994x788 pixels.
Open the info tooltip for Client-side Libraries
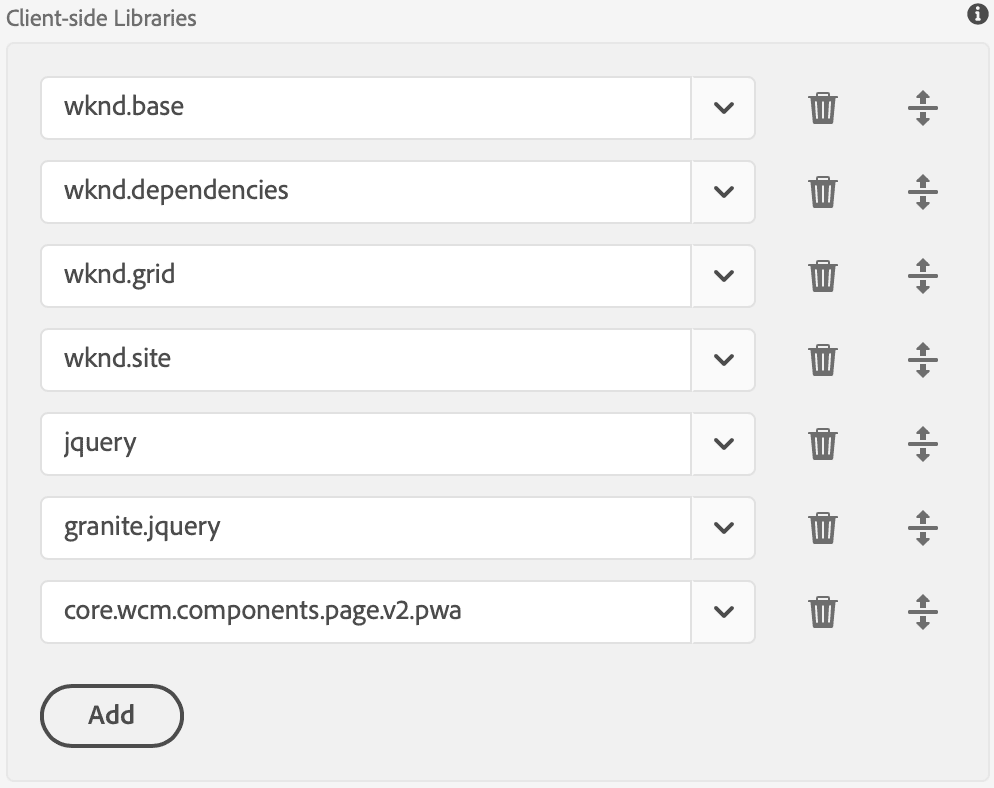[x=977, y=15]
